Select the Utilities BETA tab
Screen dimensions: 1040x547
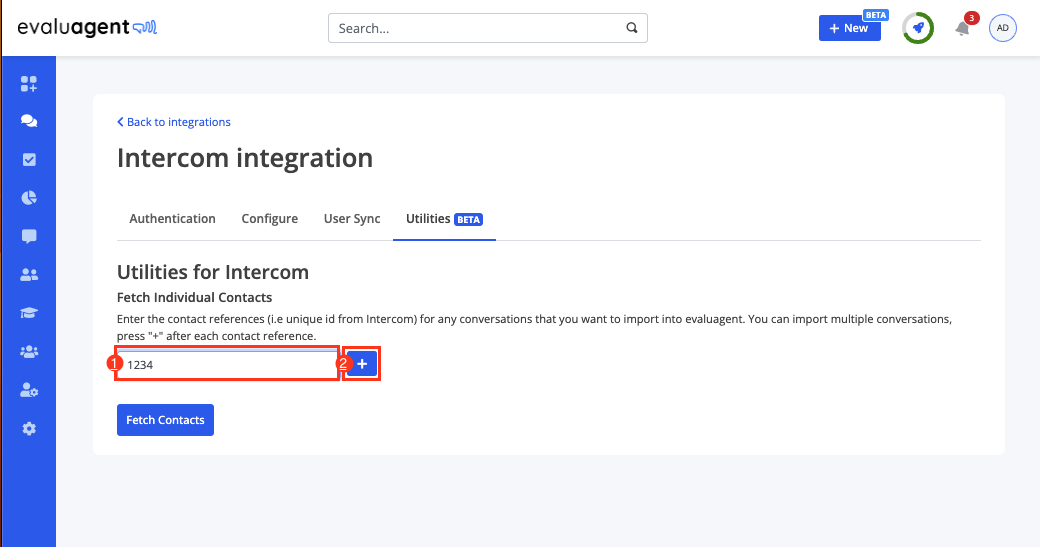444,219
